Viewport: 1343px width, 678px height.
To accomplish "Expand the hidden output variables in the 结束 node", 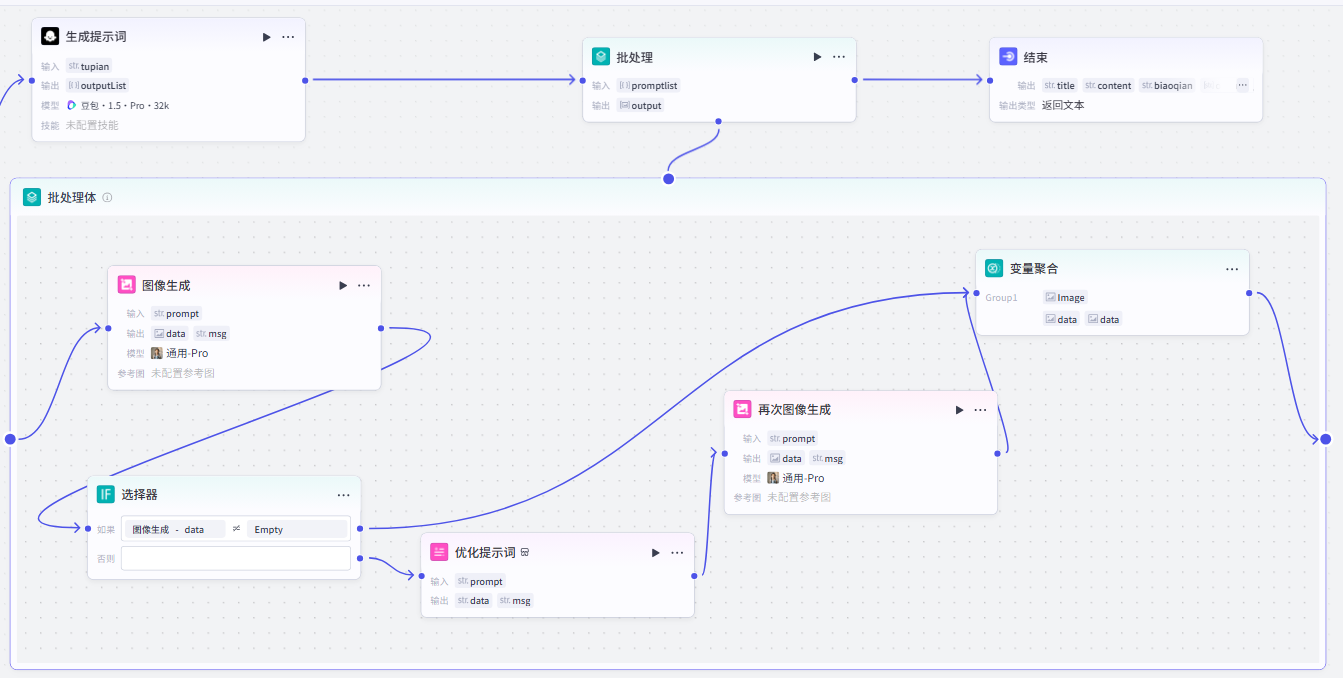I will point(1242,85).
